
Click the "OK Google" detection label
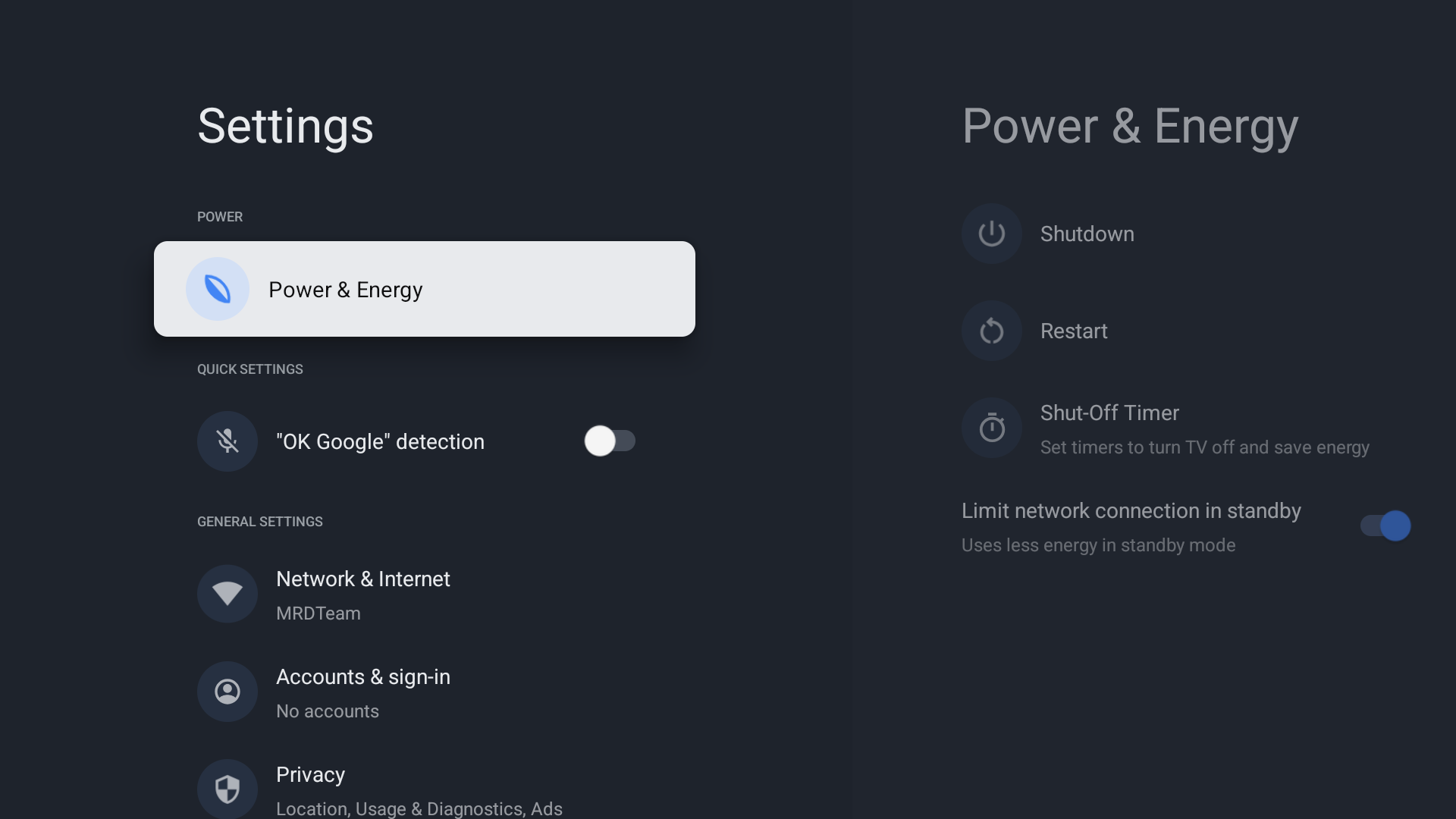(x=380, y=442)
